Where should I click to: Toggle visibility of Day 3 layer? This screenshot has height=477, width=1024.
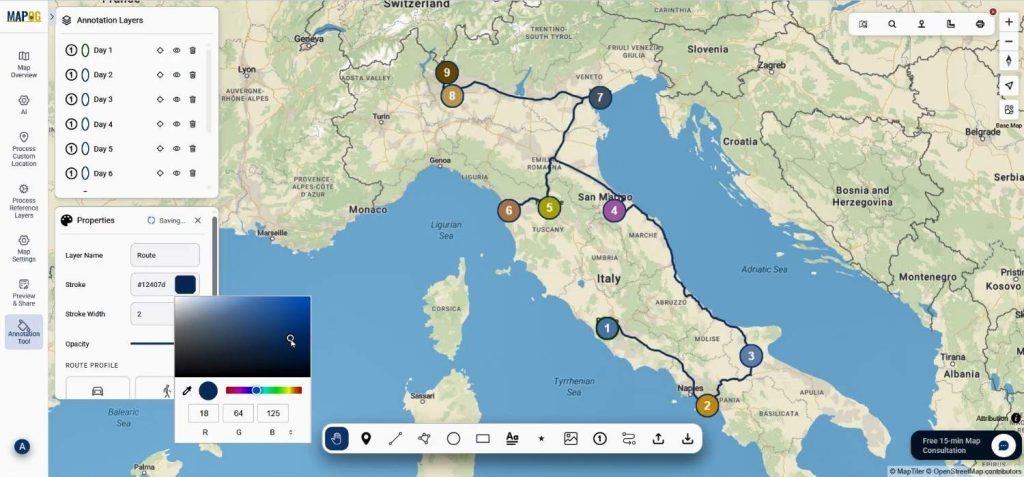[x=176, y=99]
